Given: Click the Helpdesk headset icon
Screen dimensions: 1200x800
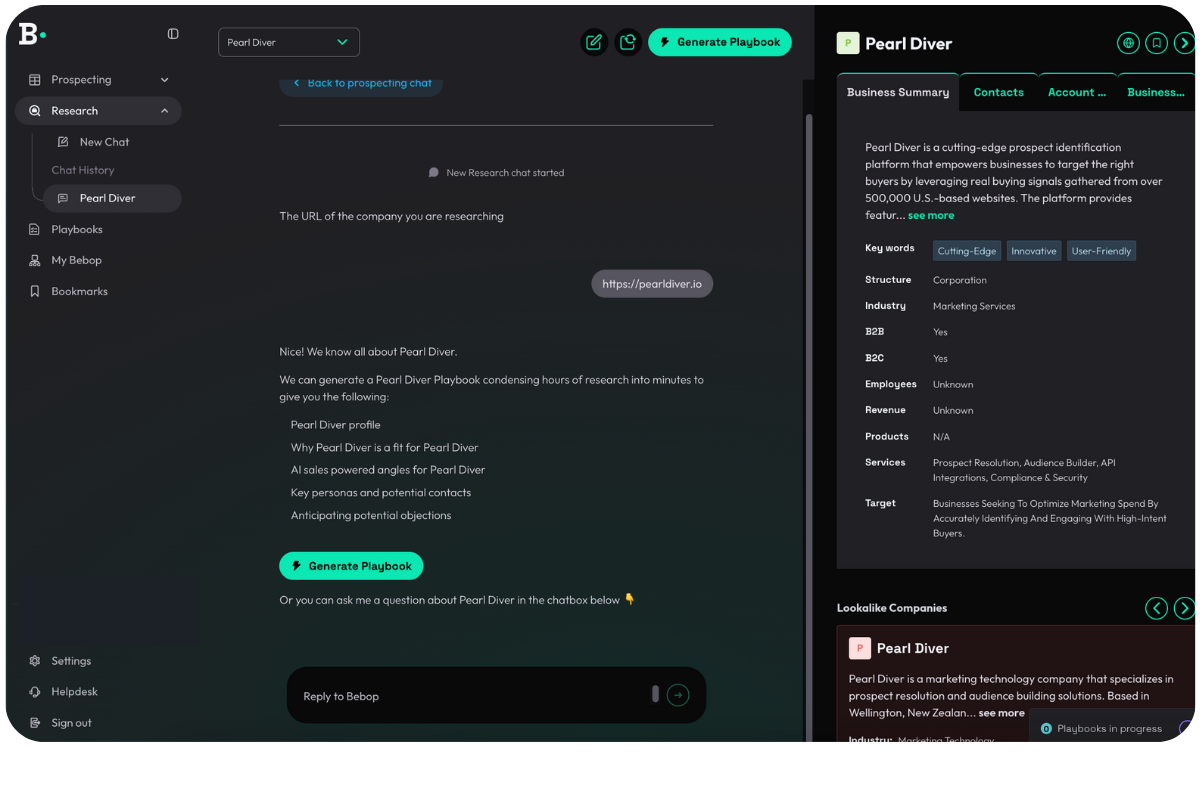Looking at the screenshot, I should tap(35, 692).
